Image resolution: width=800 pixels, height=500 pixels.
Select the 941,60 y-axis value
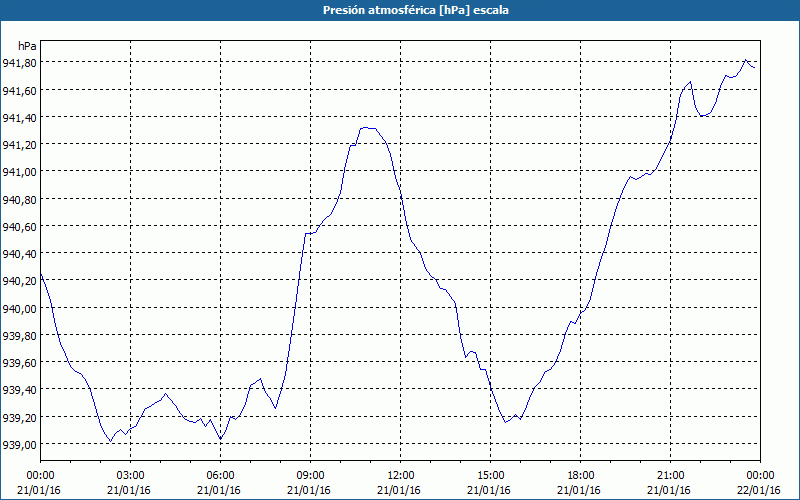[x=19, y=91]
